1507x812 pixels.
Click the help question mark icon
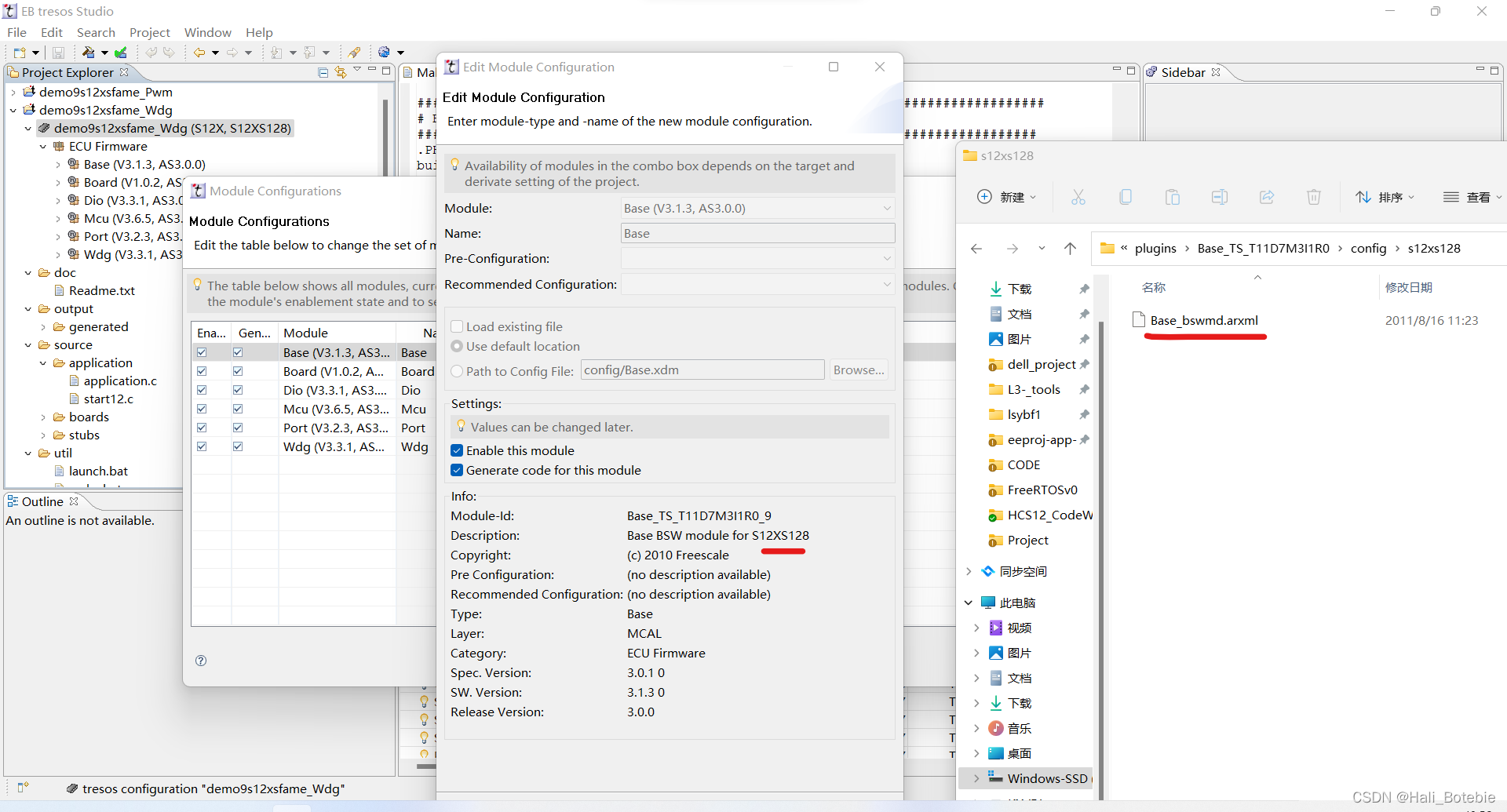tap(201, 661)
